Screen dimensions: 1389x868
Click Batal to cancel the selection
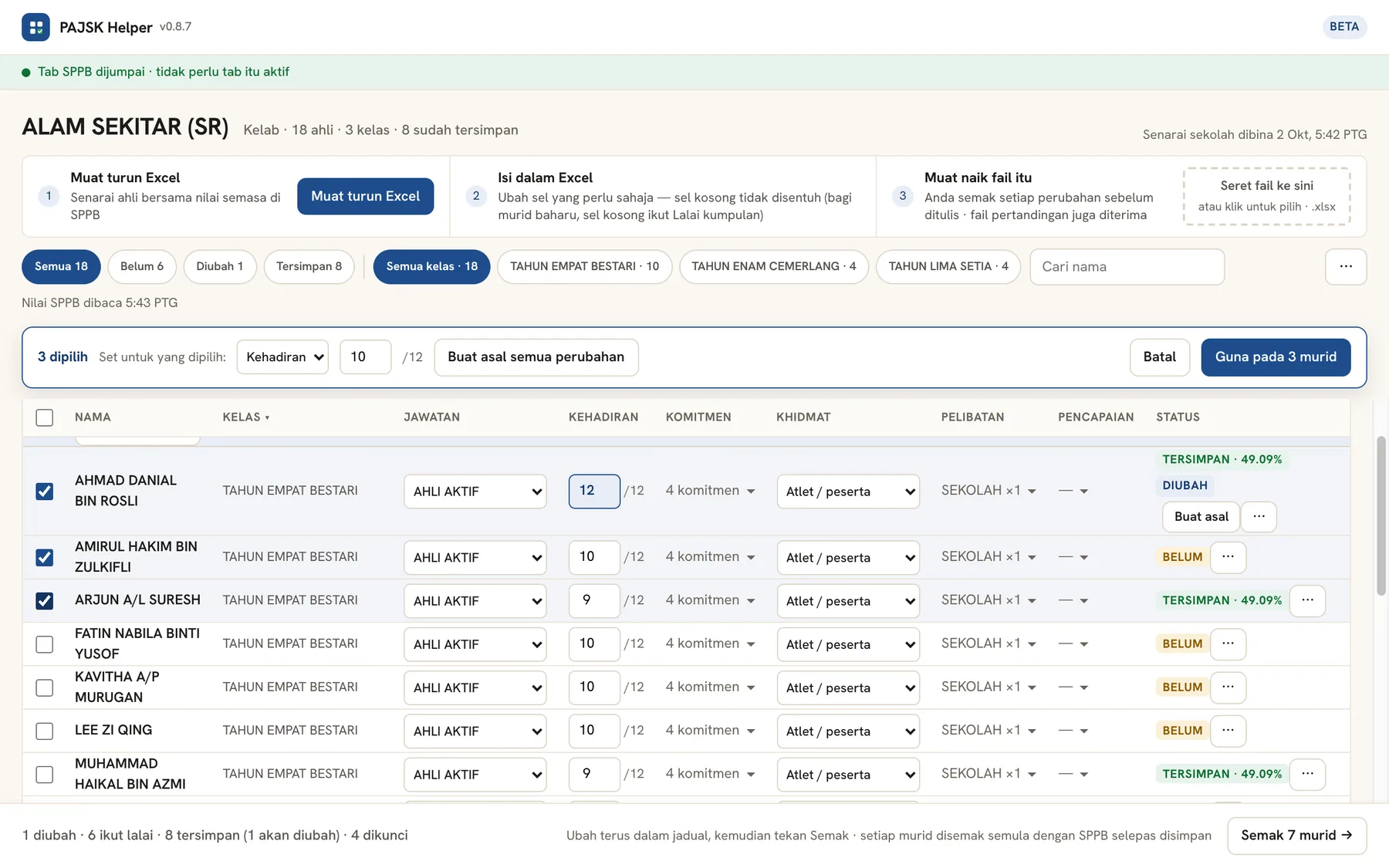[x=1160, y=357]
